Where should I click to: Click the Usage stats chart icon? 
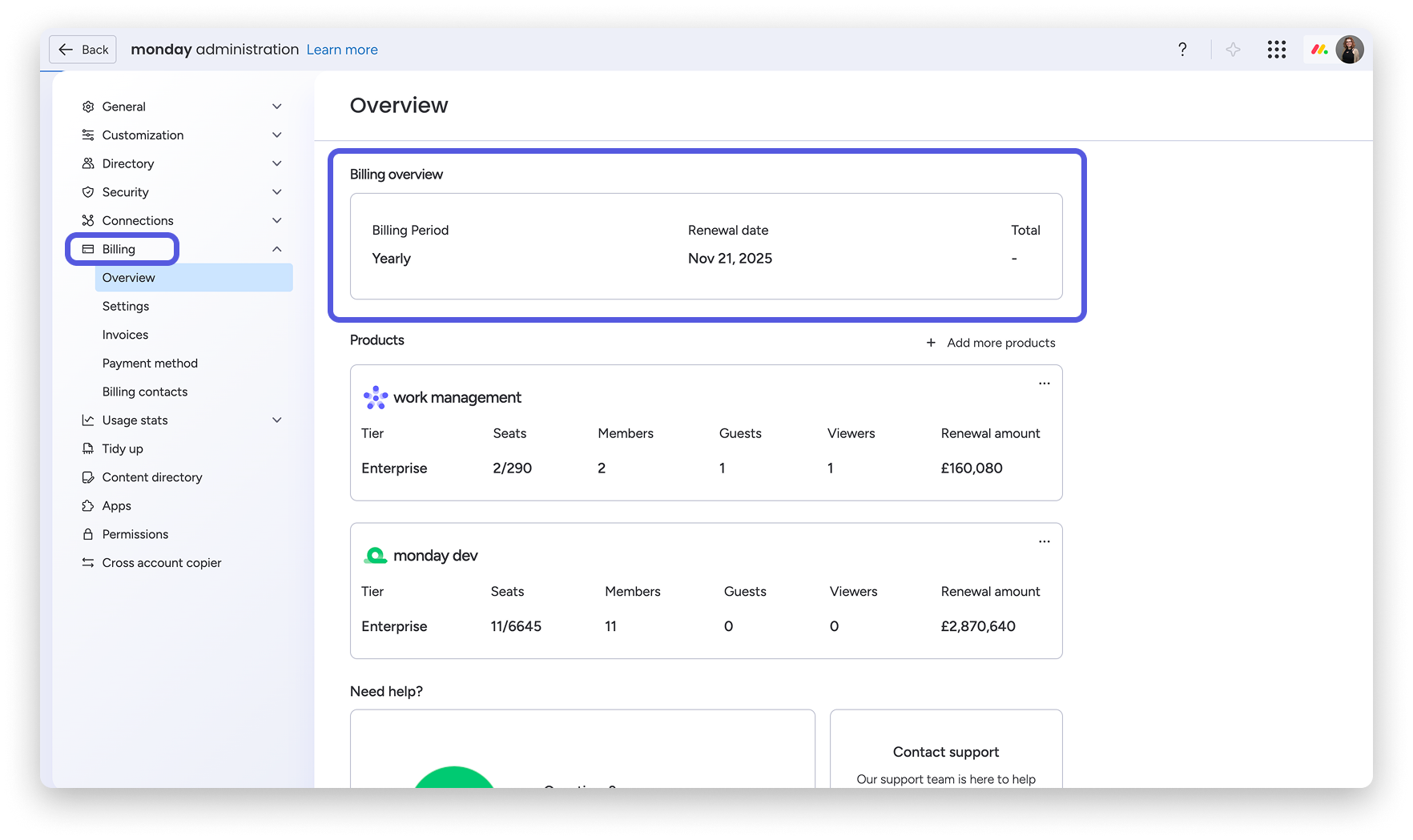(88, 420)
